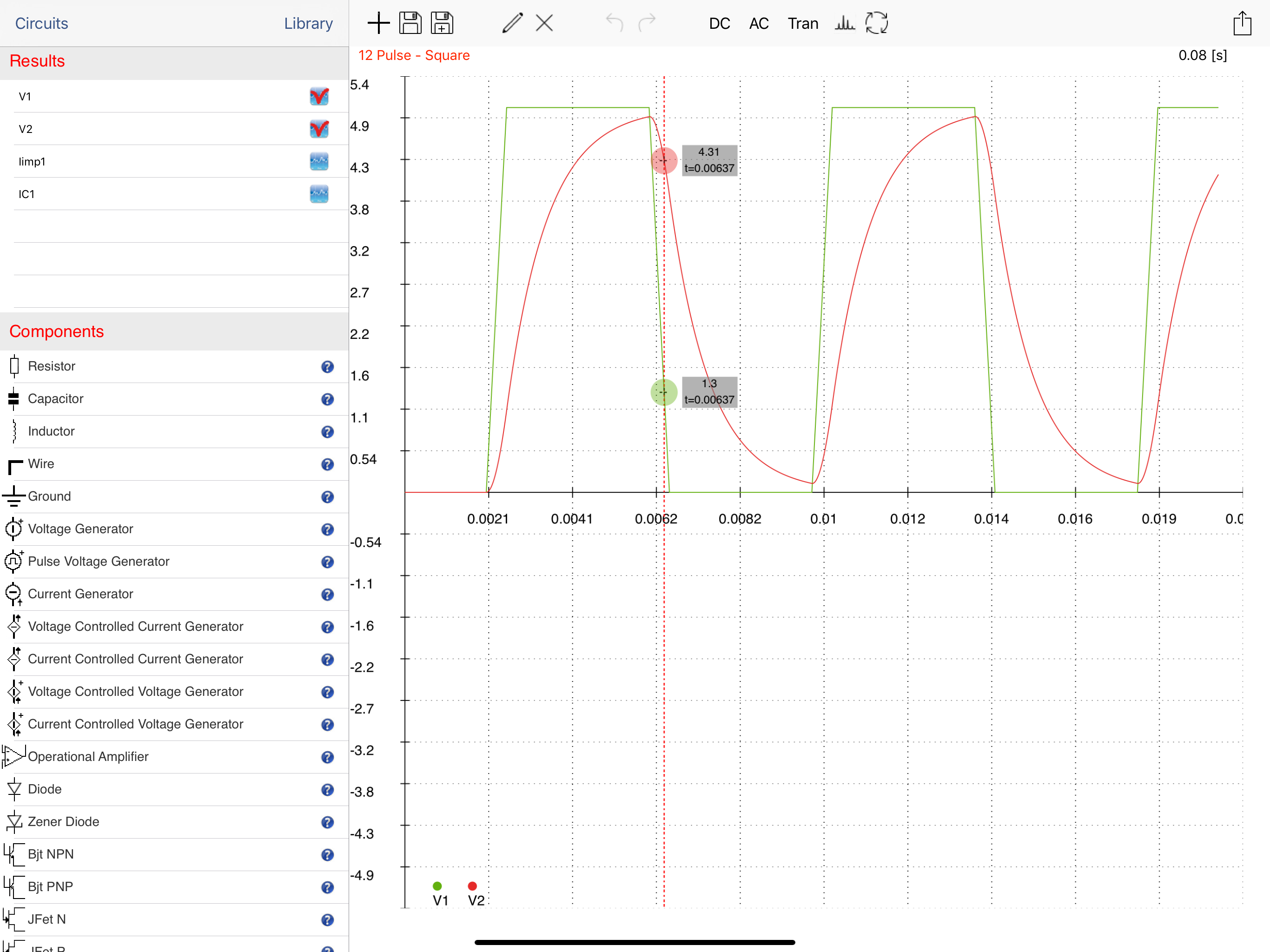Open help for JFet N

coord(327,920)
